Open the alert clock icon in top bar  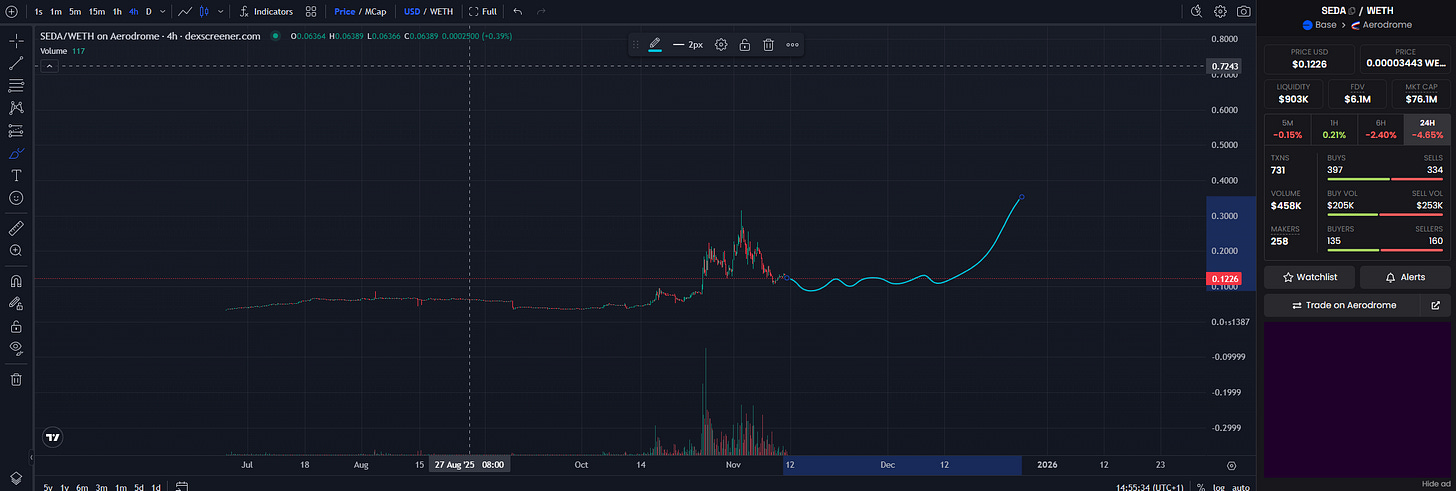(1197, 11)
